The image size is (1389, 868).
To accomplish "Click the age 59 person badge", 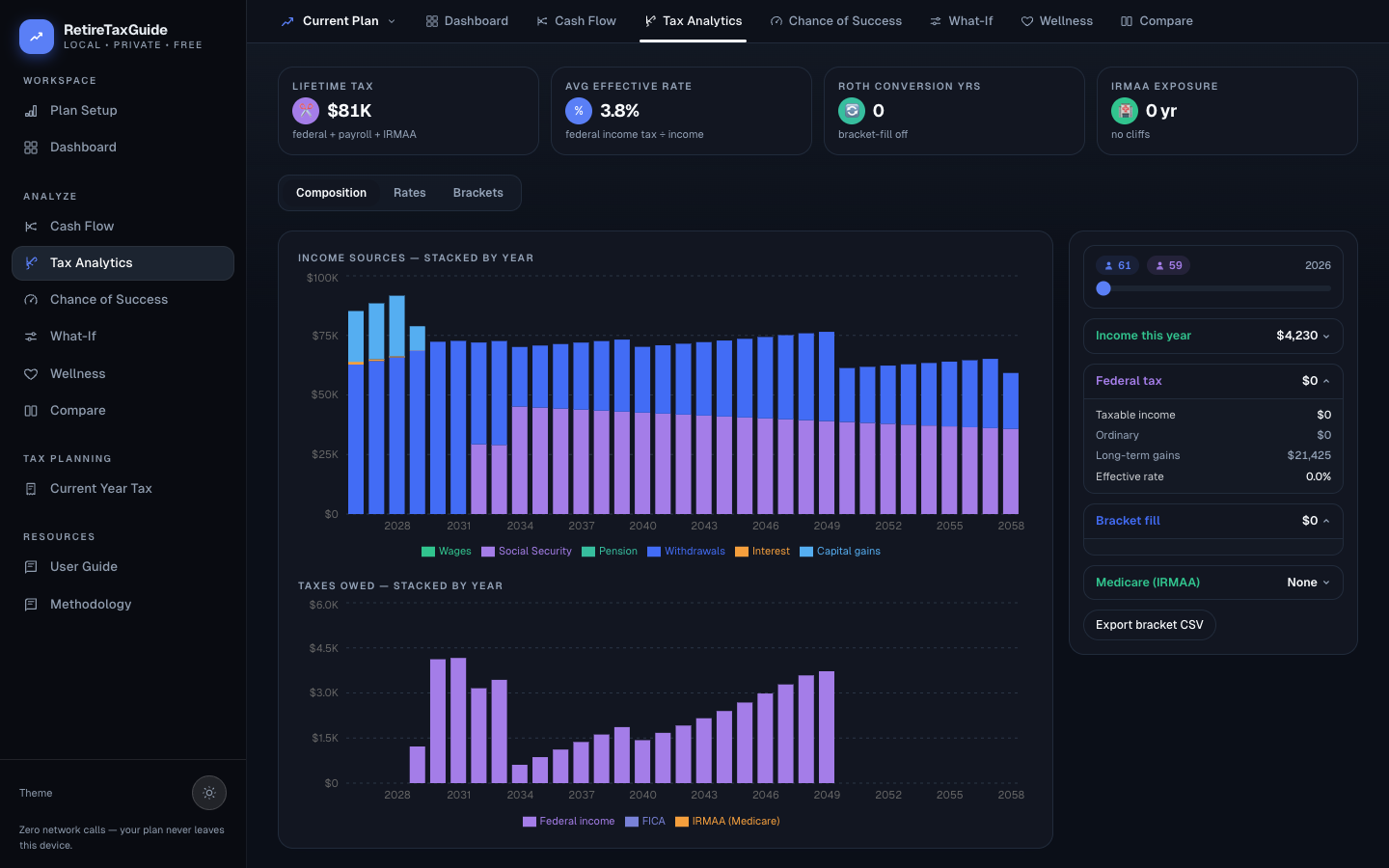I will [1168, 265].
